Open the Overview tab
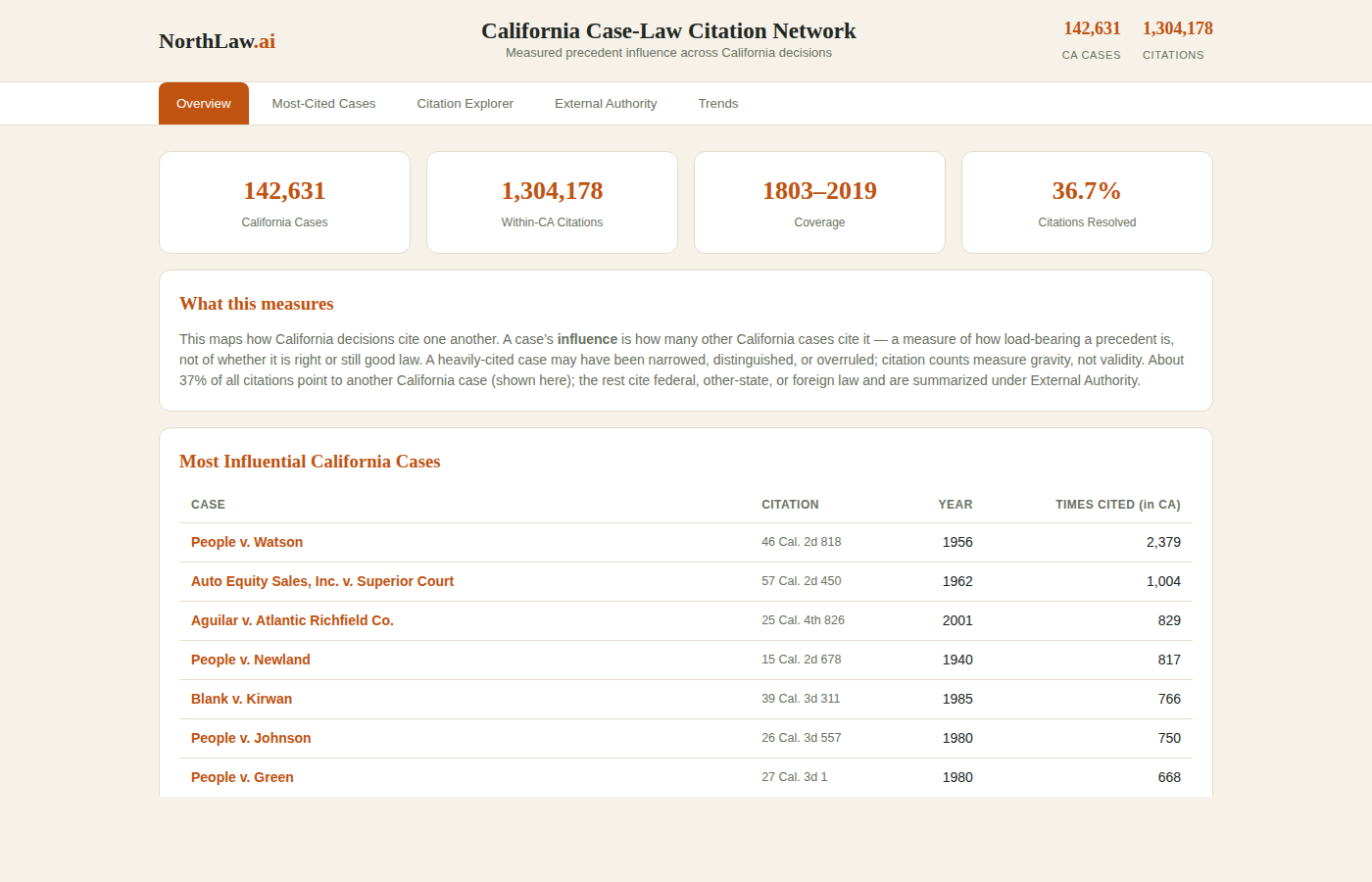The image size is (1372, 882). pyautogui.click(x=204, y=104)
